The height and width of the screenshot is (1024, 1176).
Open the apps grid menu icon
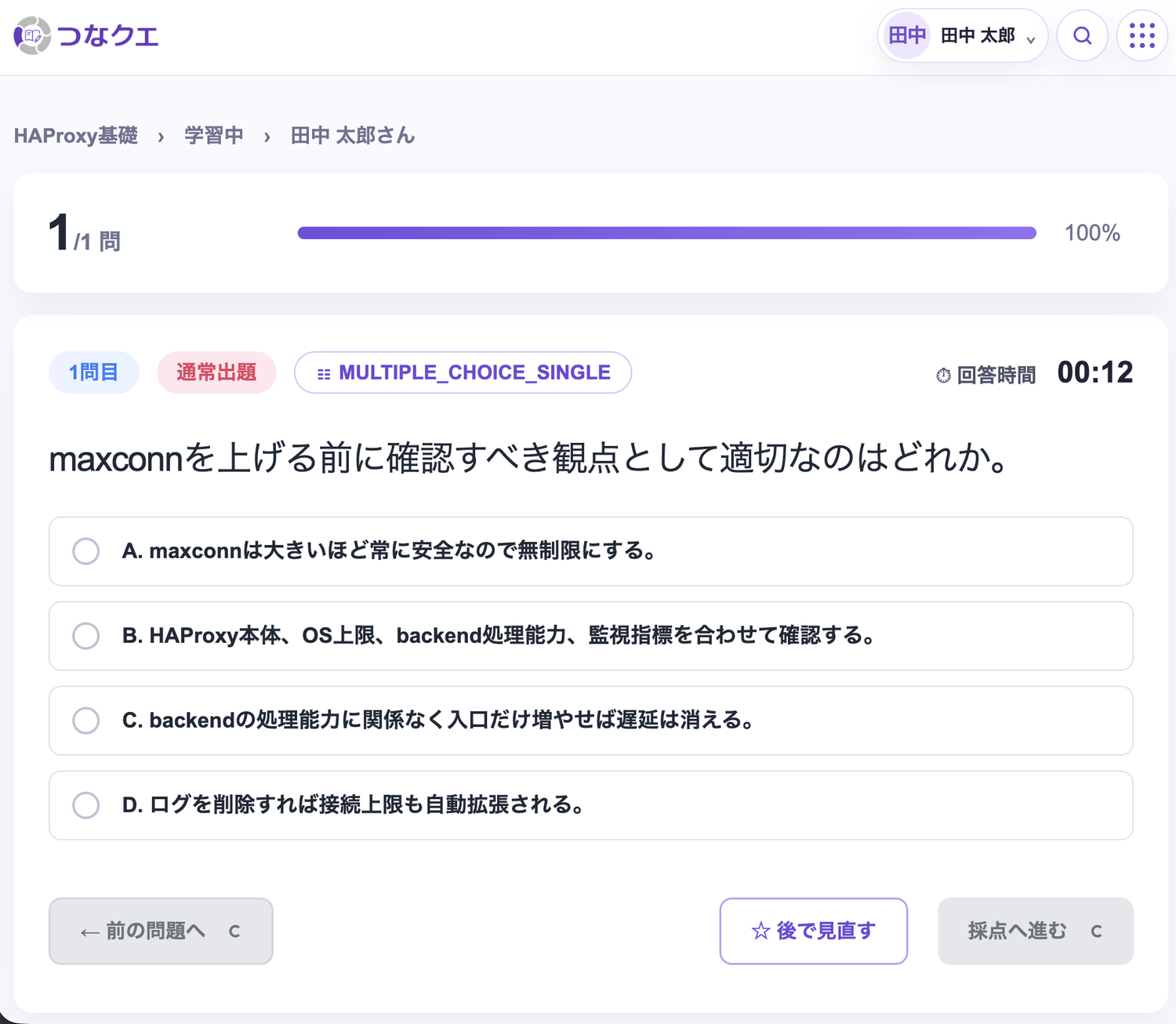coord(1142,35)
